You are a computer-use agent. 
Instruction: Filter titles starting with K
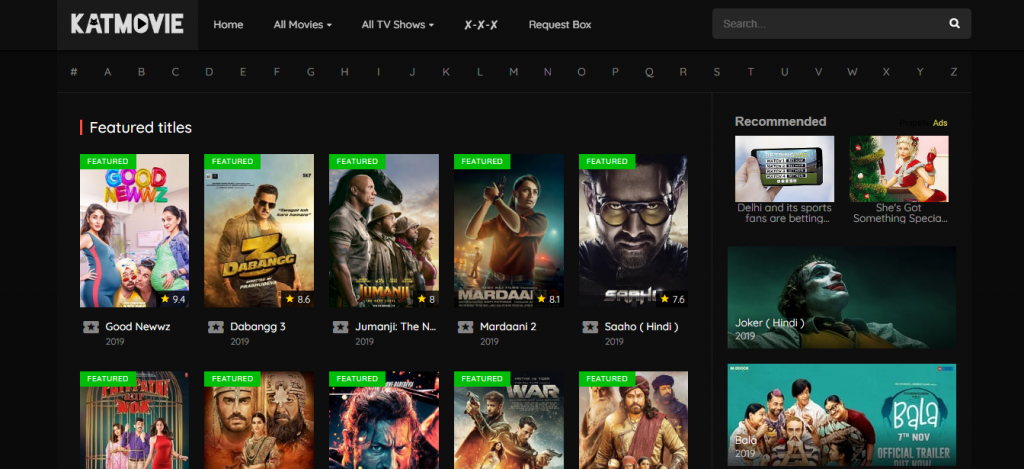click(x=446, y=72)
